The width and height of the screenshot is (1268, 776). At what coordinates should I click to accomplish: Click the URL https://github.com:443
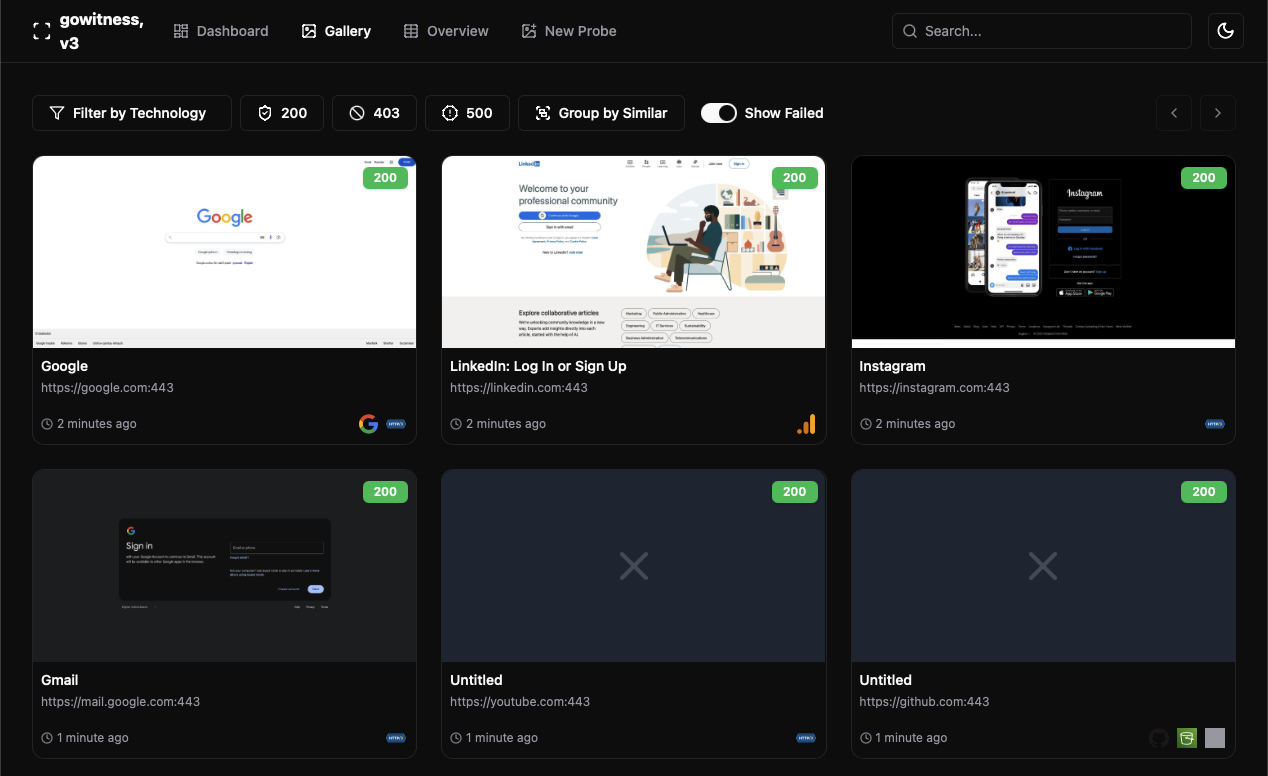click(x=925, y=702)
